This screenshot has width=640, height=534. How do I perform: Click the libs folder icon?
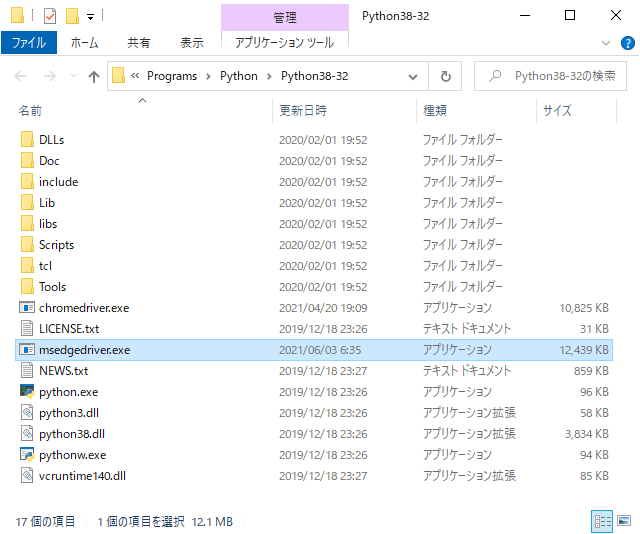tap(27, 224)
